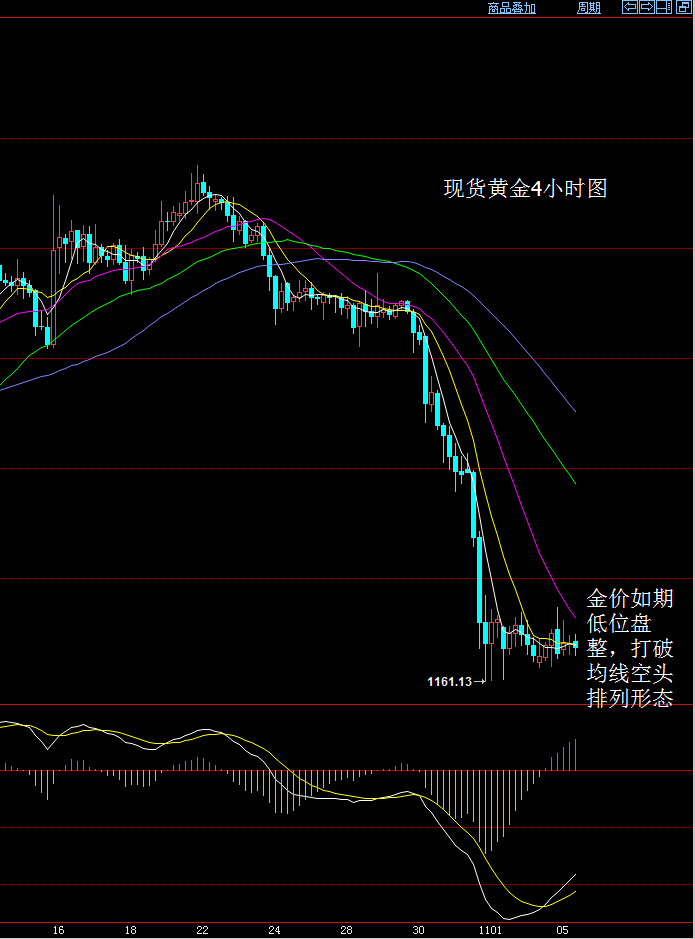The height and width of the screenshot is (939, 695).
Task: Select the 现货黄金4小时图 chart title text
Action: 525,189
